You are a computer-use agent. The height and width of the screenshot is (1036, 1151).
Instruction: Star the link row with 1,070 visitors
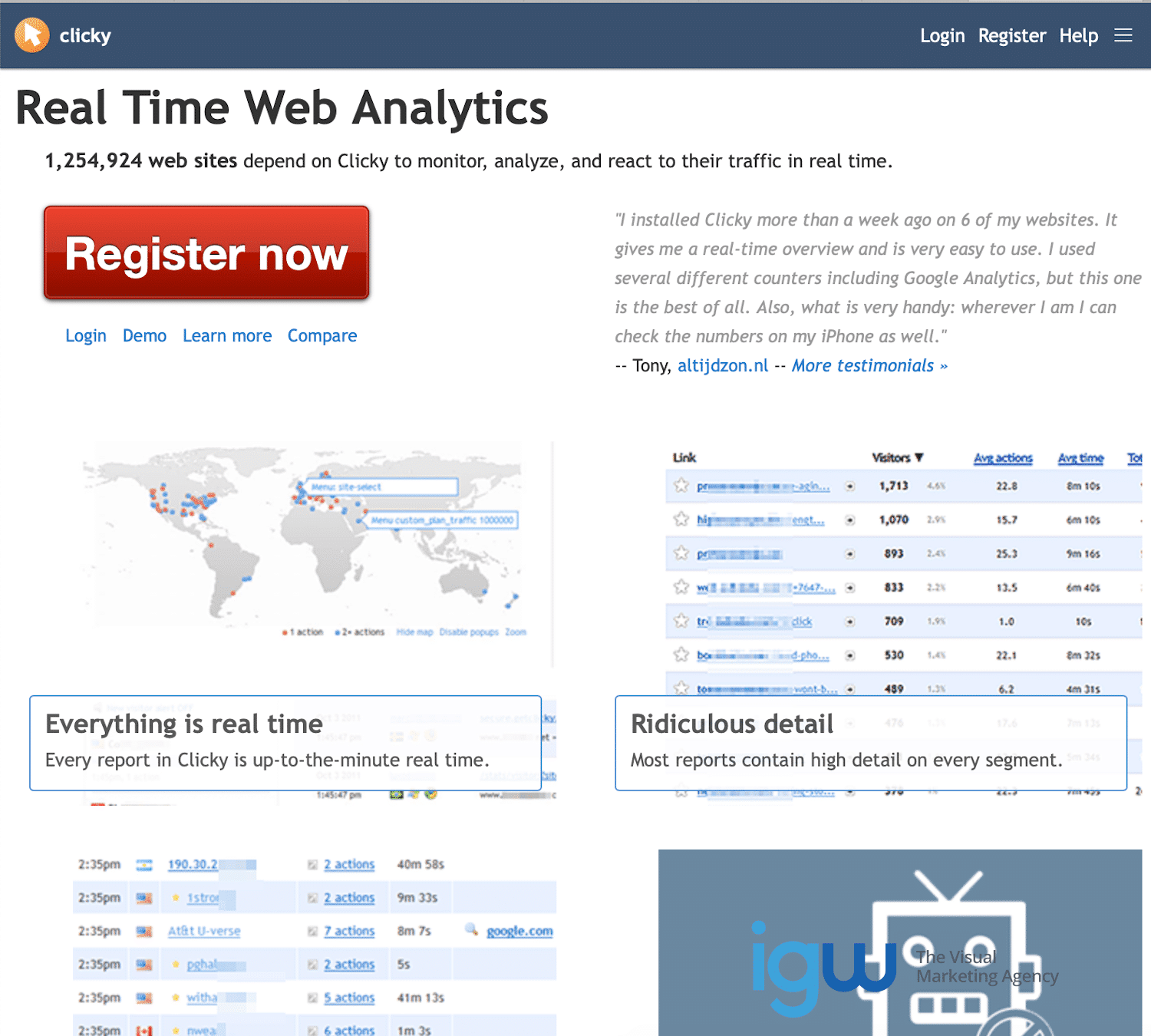[681, 520]
